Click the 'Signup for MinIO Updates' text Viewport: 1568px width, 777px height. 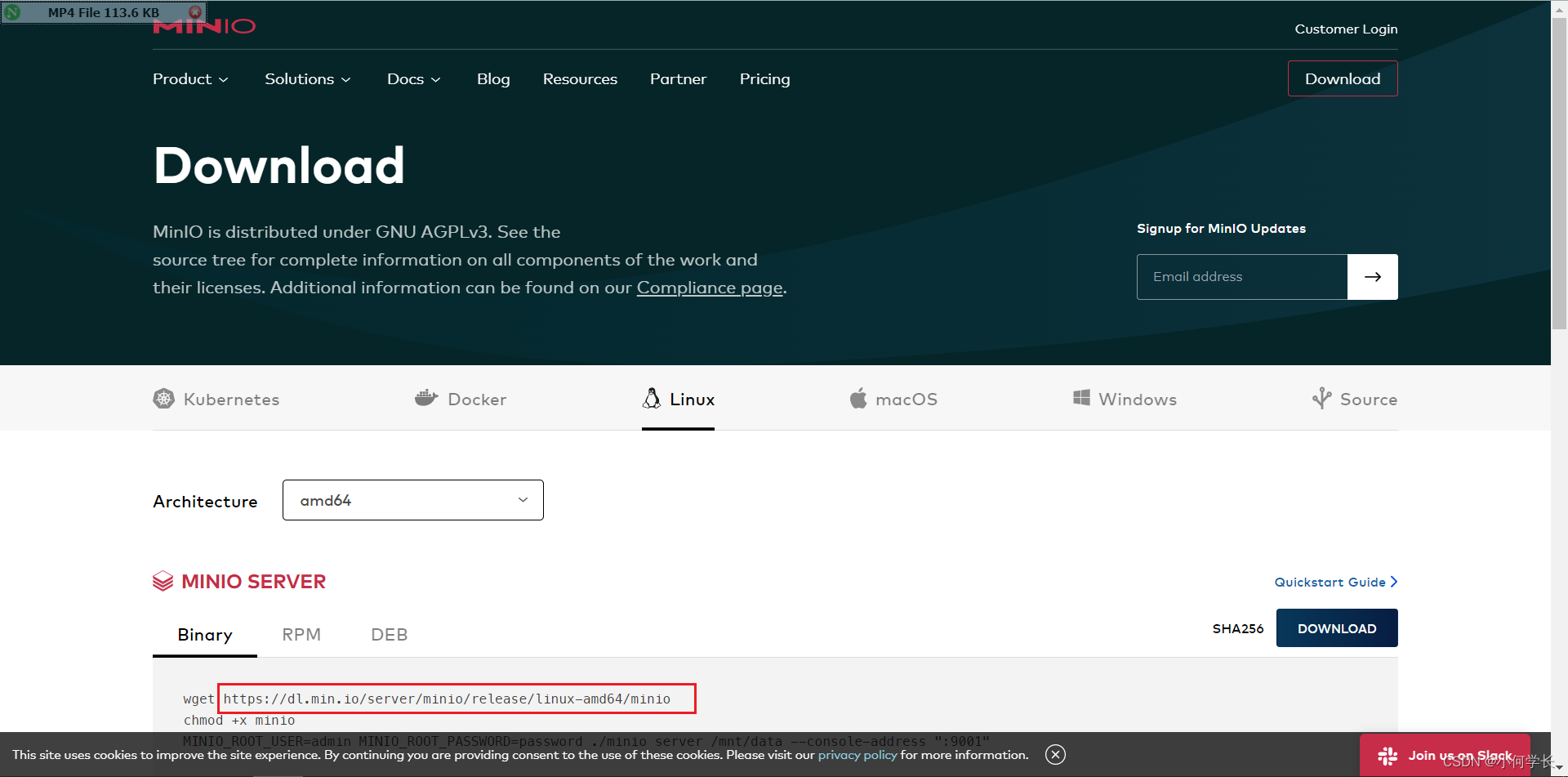click(x=1221, y=229)
